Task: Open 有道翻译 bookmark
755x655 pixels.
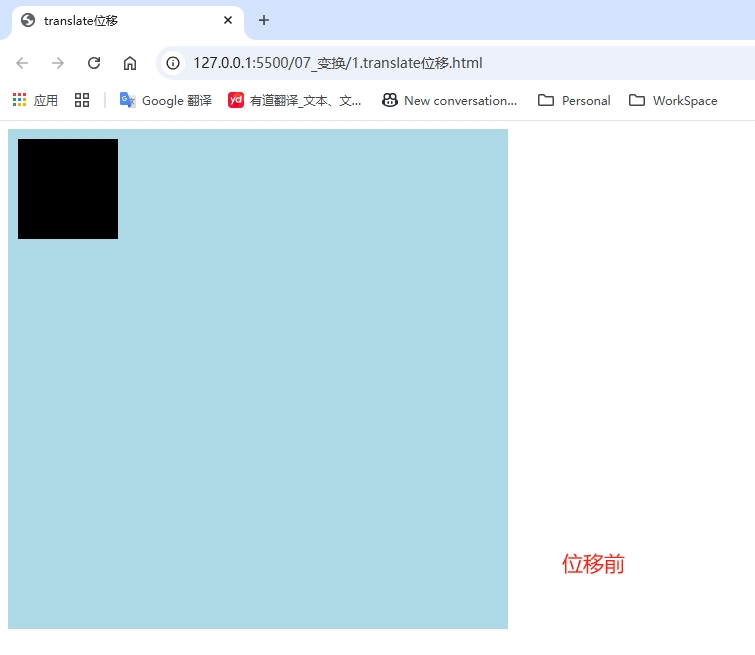Action: point(295,100)
